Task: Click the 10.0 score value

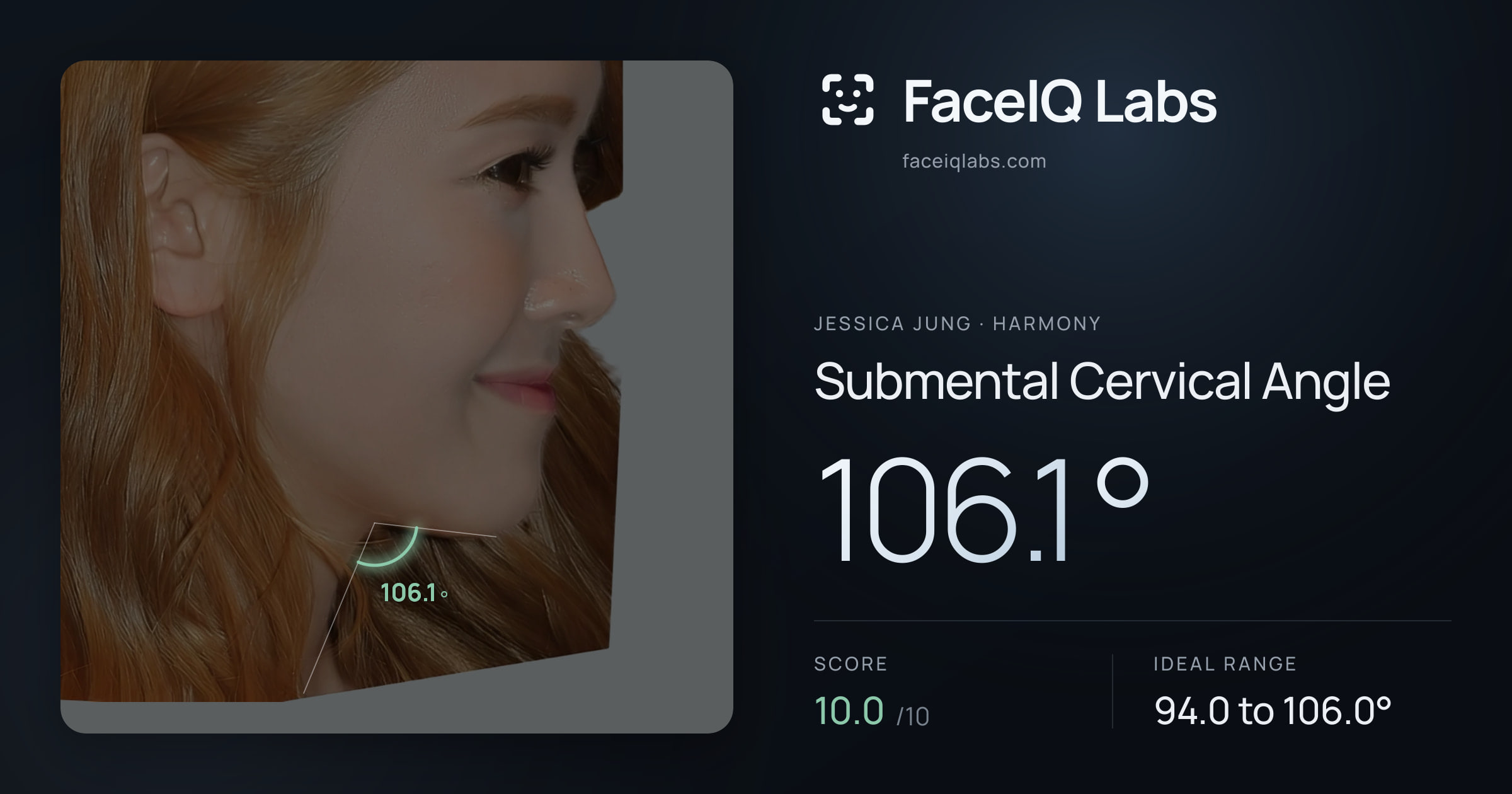Action: pos(849,711)
